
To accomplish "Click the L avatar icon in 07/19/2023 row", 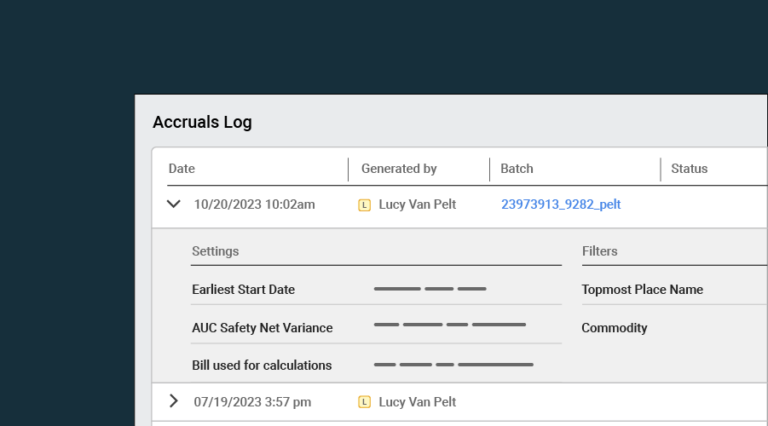I will point(364,402).
